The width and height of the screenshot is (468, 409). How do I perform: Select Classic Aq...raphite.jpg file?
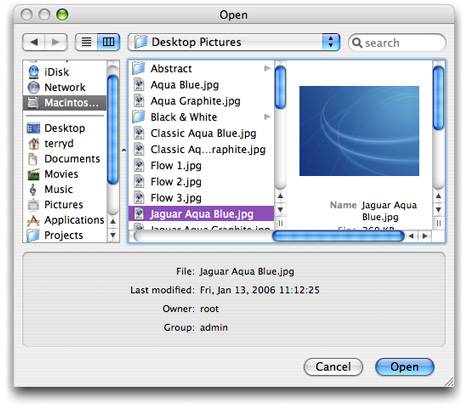(201, 149)
